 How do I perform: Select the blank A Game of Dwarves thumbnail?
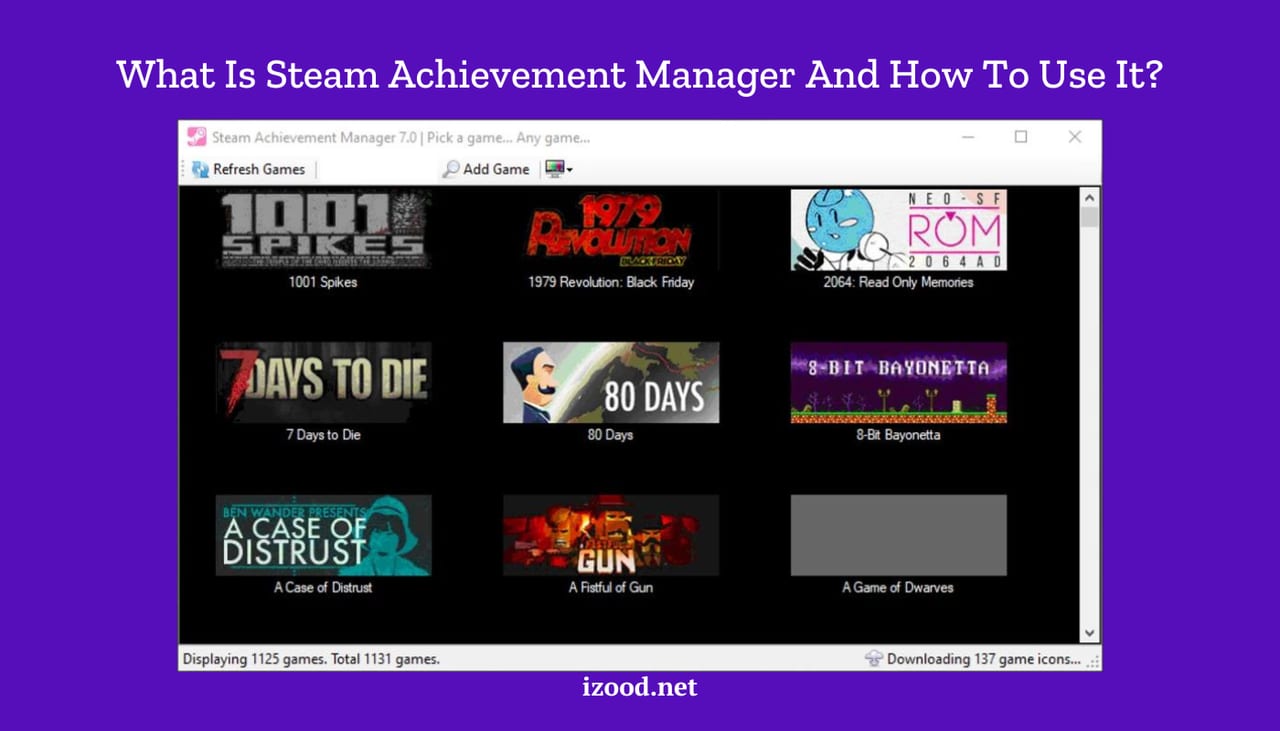(898, 535)
